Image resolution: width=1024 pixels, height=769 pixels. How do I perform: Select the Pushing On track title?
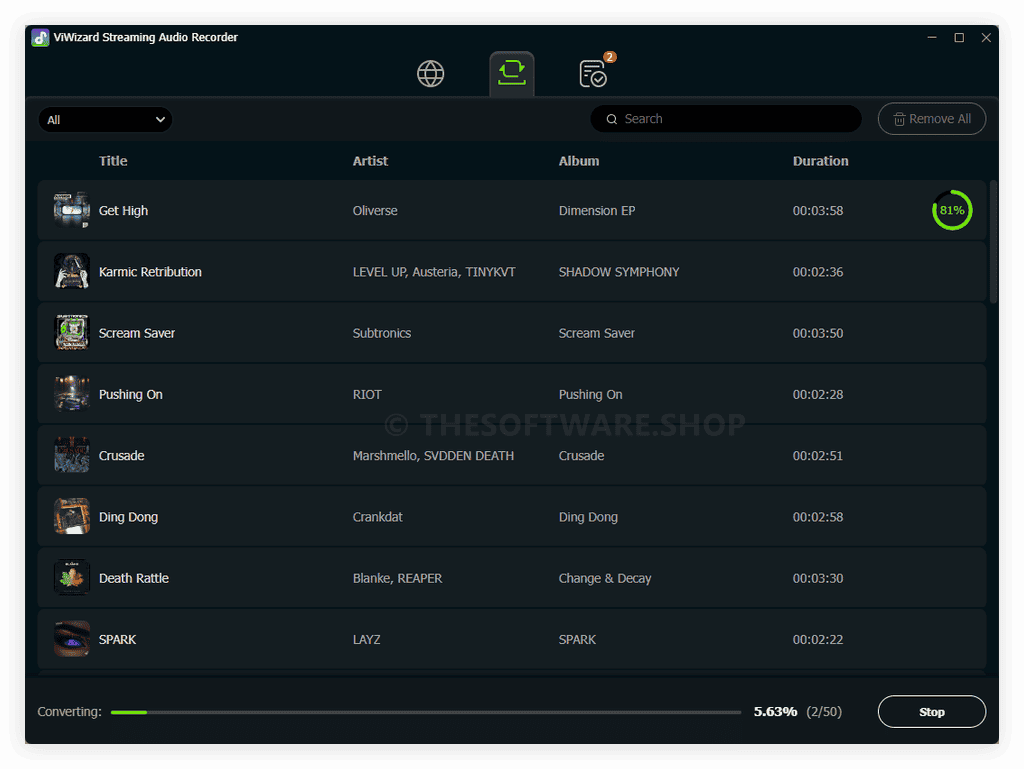[x=131, y=395]
